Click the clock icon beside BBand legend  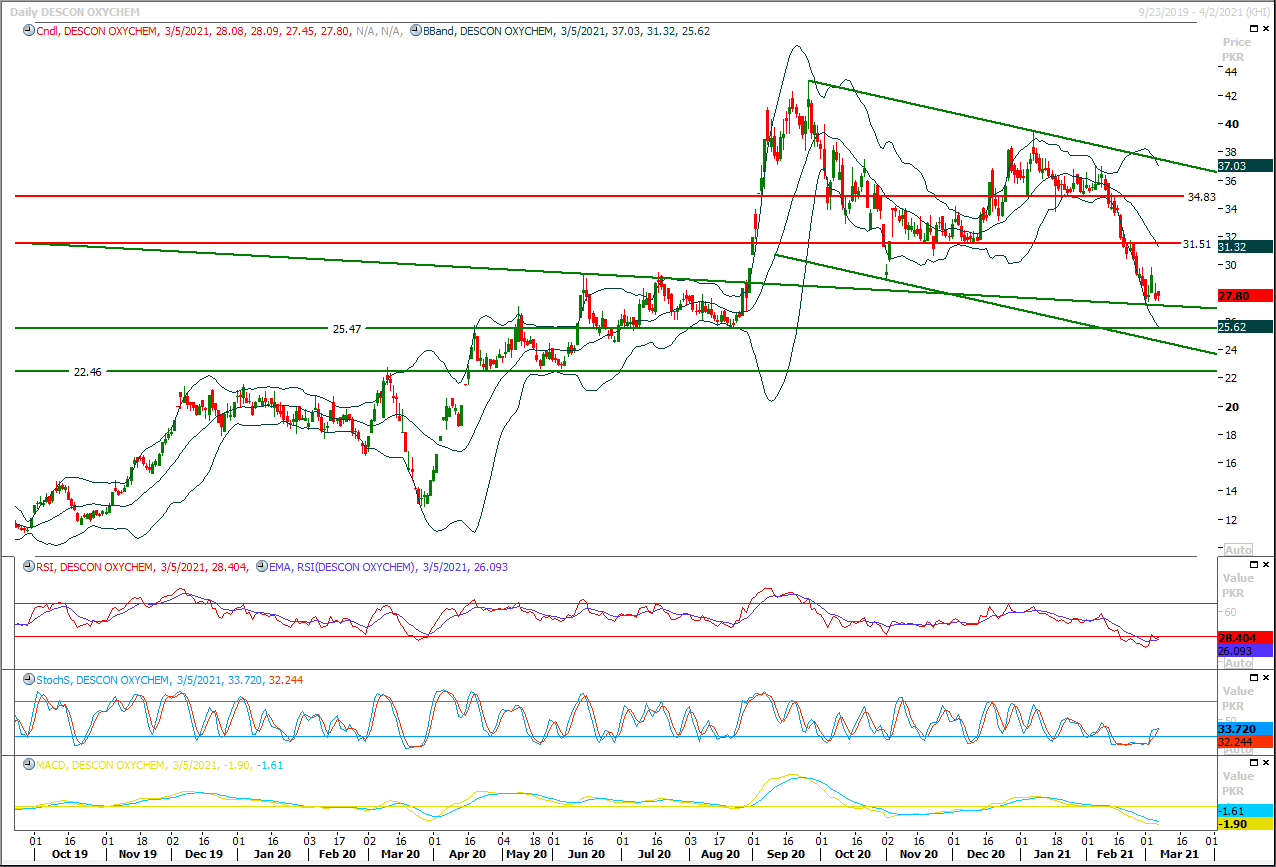(415, 31)
